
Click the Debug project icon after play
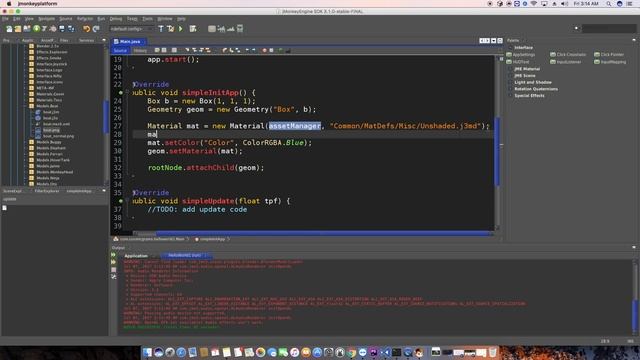click(193, 29)
